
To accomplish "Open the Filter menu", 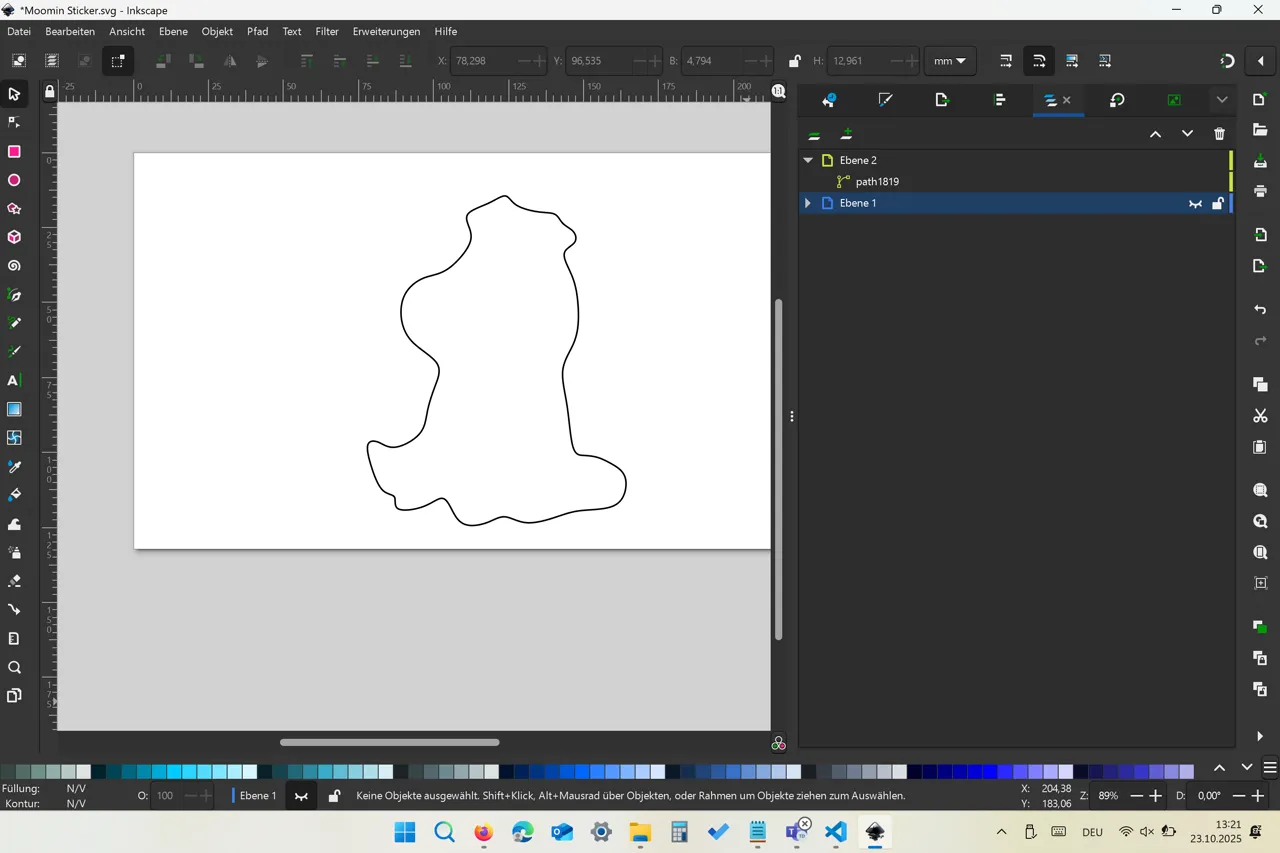I will click(327, 31).
